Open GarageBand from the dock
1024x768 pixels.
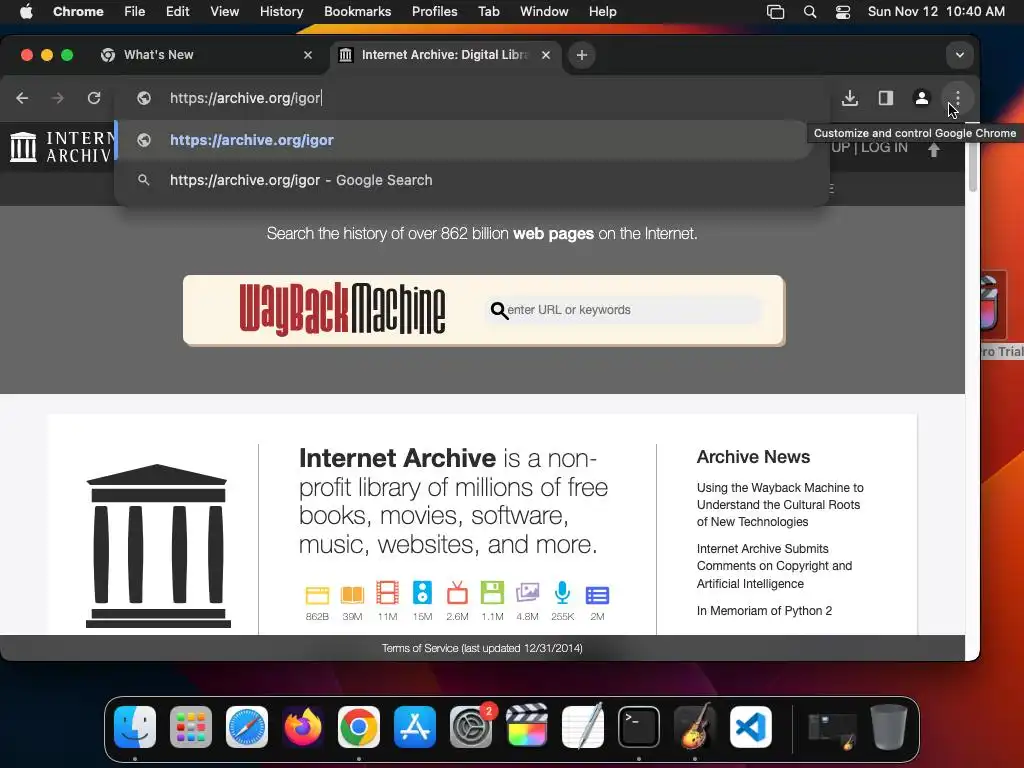(695, 727)
